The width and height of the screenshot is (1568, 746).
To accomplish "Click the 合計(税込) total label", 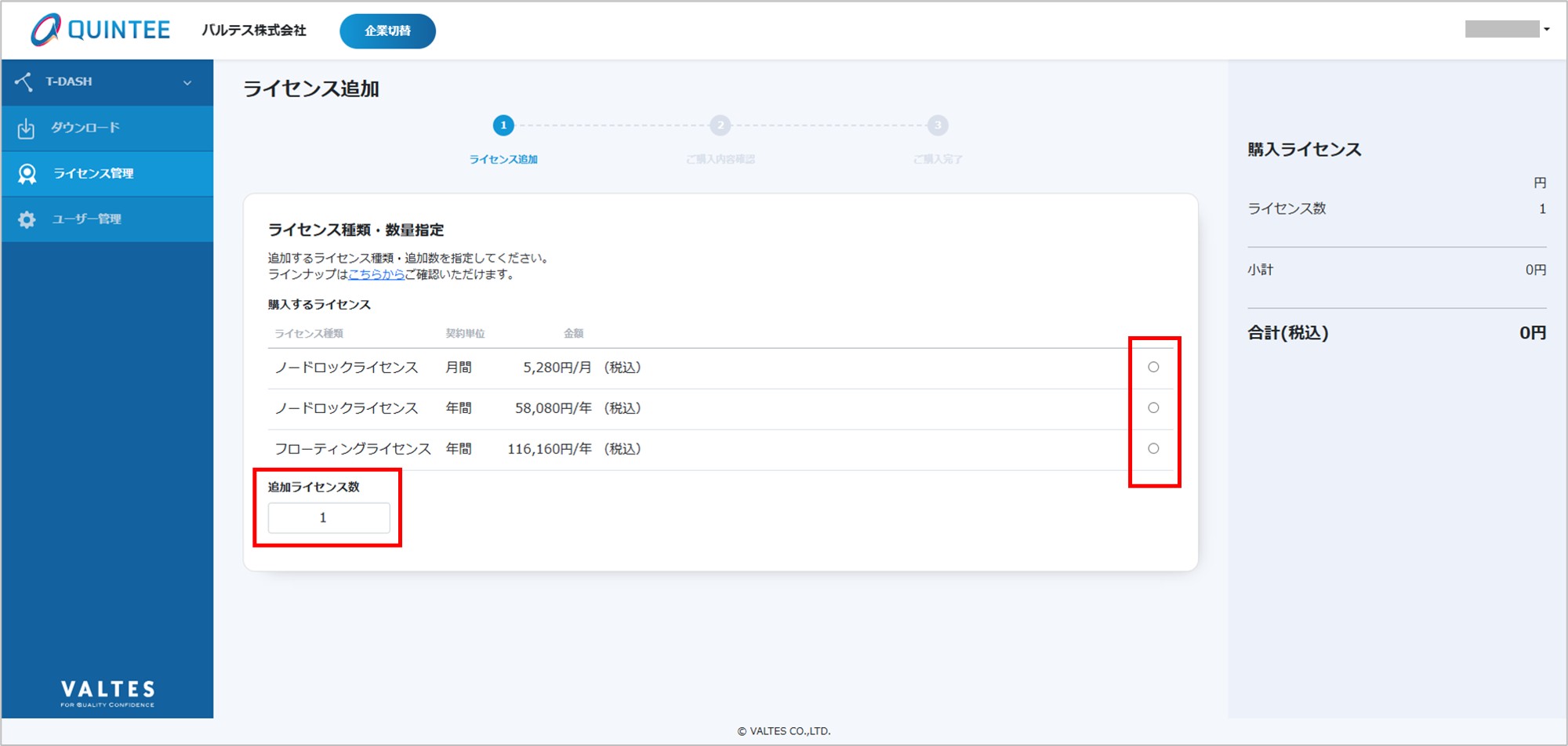I will point(1288,333).
